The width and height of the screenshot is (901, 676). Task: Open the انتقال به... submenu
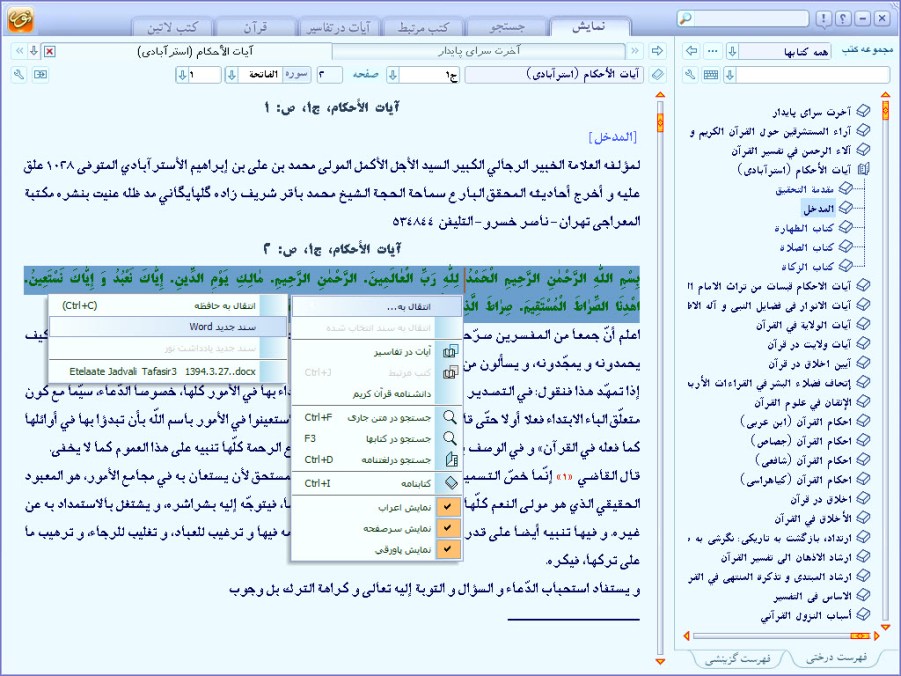tap(377, 306)
